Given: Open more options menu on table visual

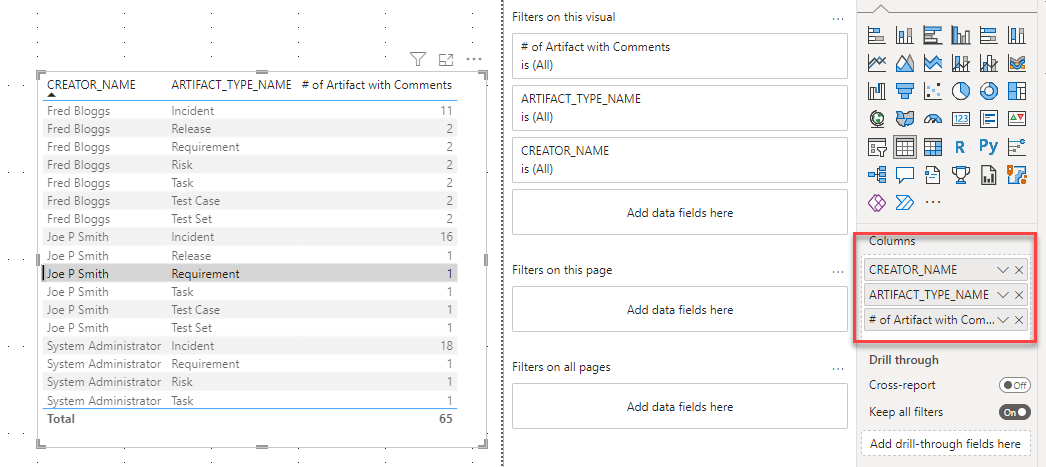Looking at the screenshot, I should click(x=474, y=60).
